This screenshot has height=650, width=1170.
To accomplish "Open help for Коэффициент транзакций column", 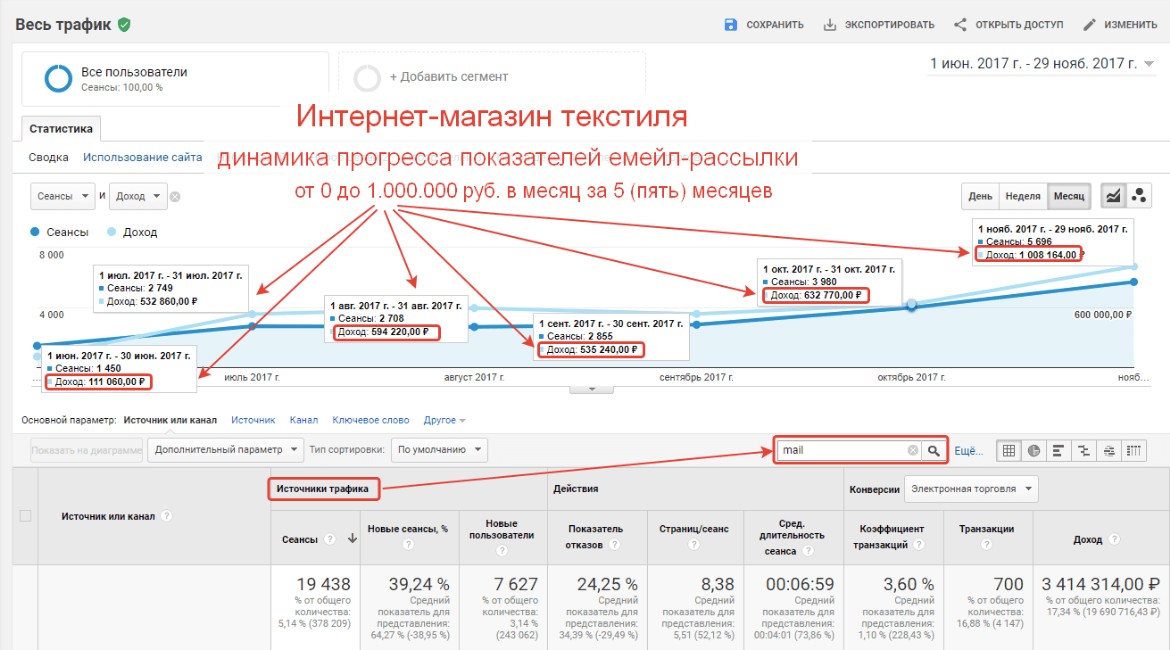I will (x=919, y=545).
